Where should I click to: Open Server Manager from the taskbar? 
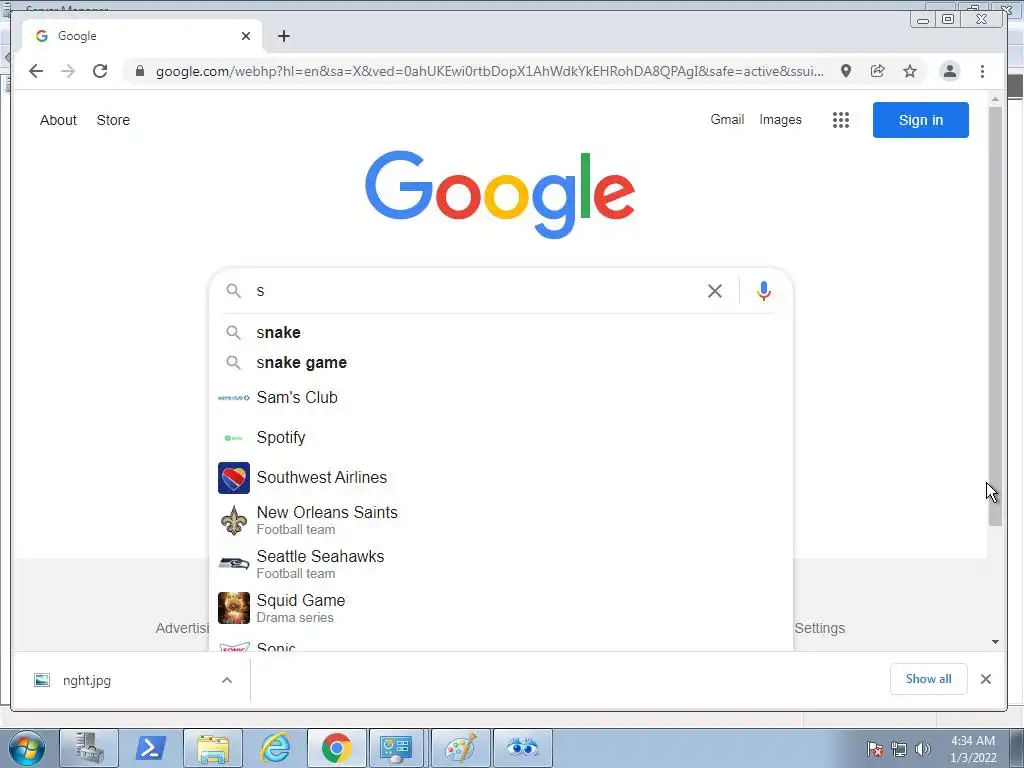[89, 748]
